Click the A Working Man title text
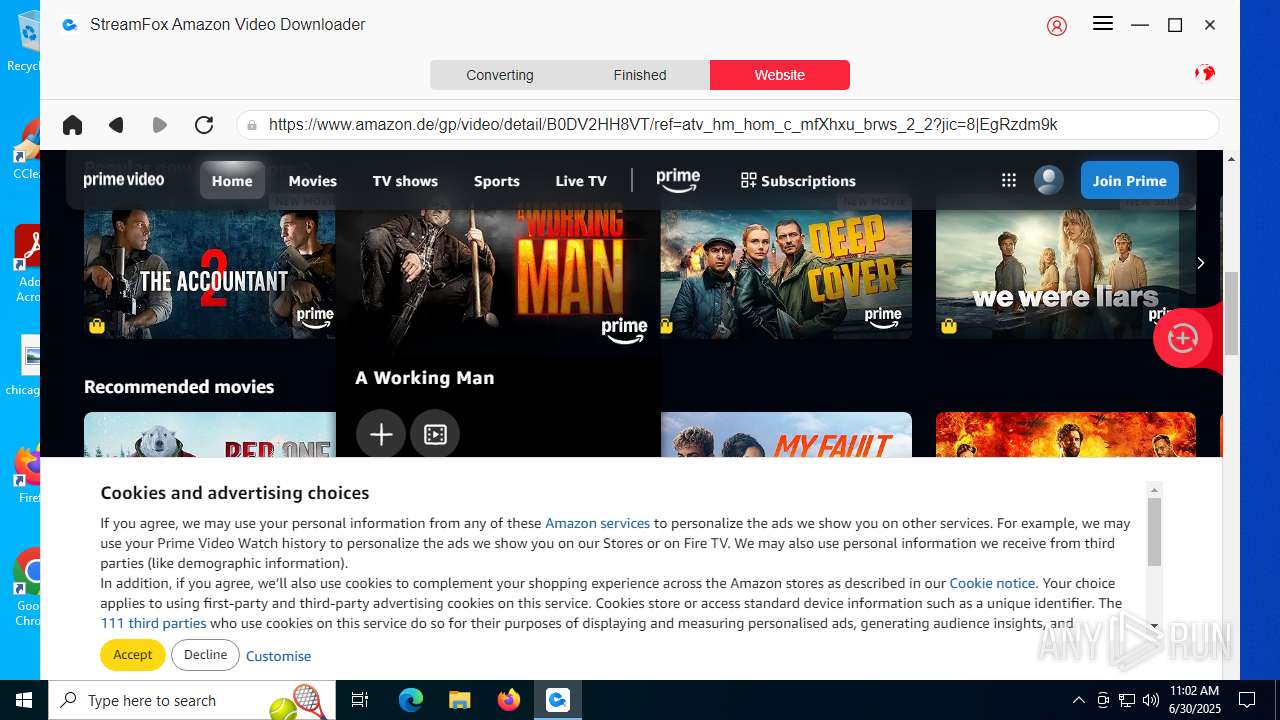 pos(425,378)
